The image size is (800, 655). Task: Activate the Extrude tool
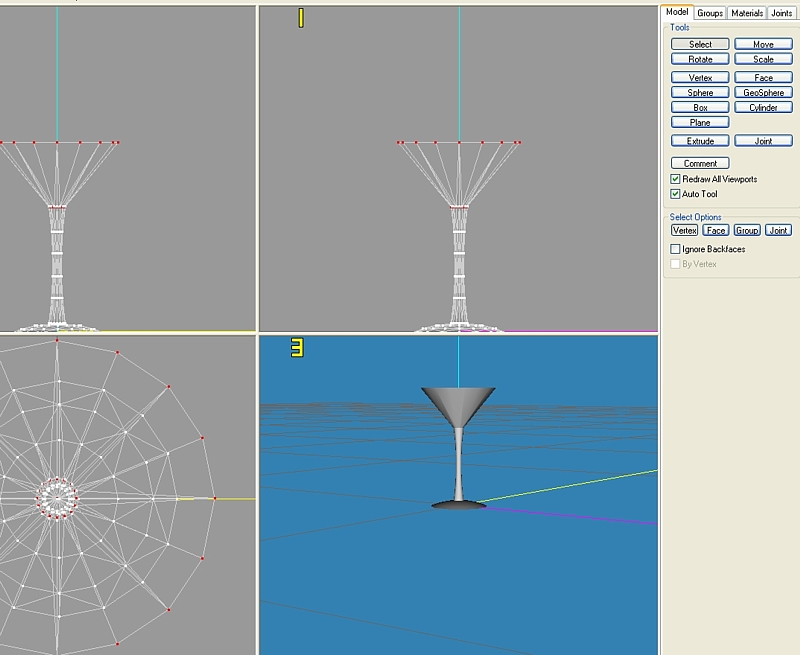[700, 141]
